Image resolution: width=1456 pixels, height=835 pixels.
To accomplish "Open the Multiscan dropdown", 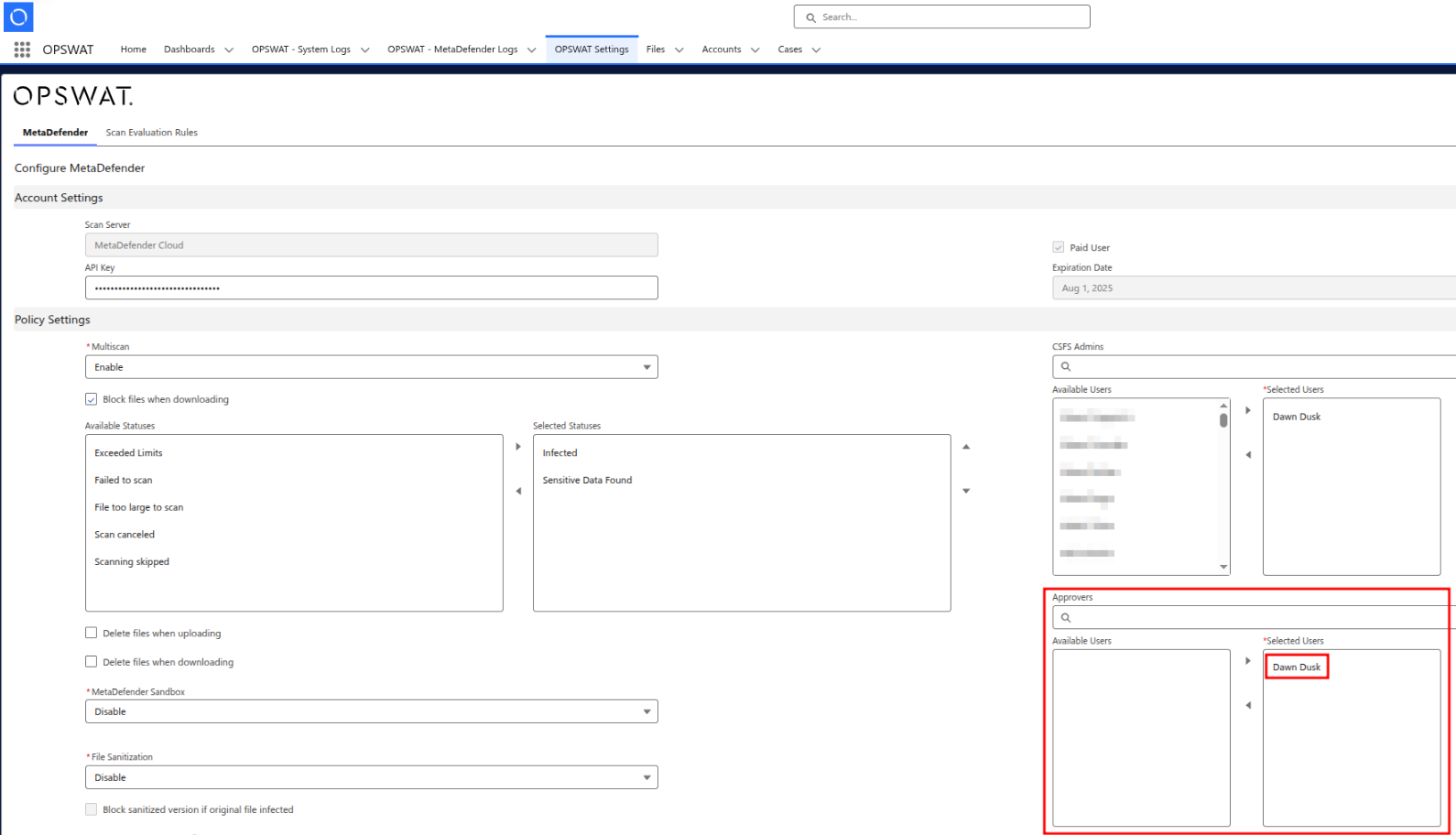I will point(372,367).
